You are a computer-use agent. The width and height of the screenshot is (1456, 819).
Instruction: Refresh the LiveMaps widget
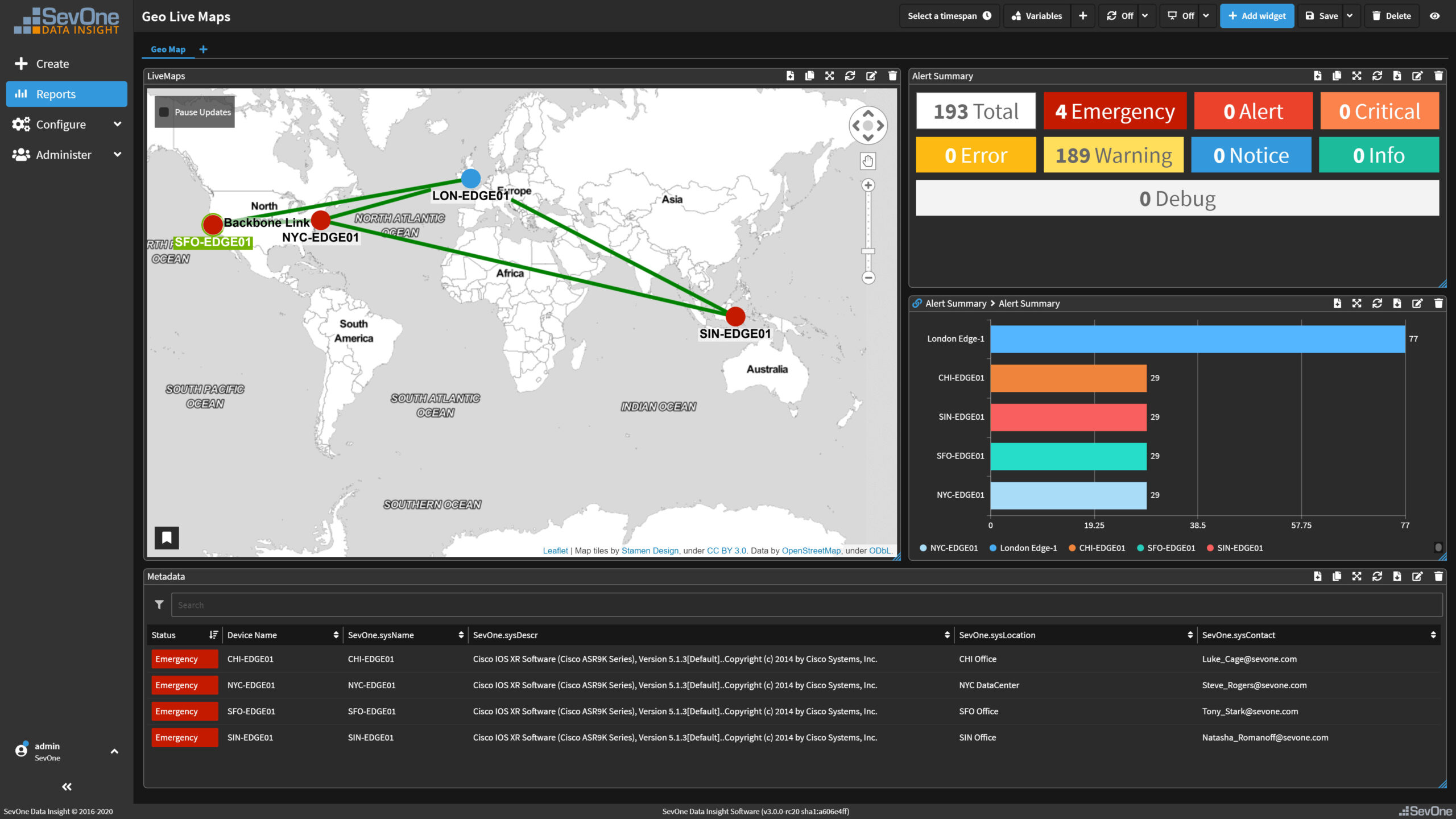850,76
